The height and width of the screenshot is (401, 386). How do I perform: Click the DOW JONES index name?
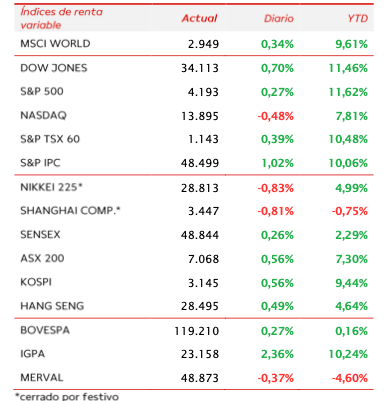click(54, 68)
